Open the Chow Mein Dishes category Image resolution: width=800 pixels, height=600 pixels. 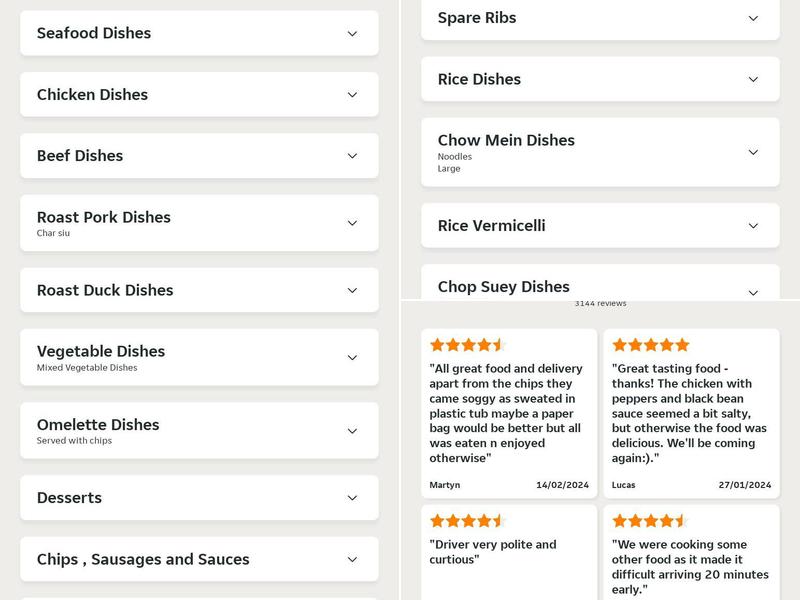coord(600,152)
